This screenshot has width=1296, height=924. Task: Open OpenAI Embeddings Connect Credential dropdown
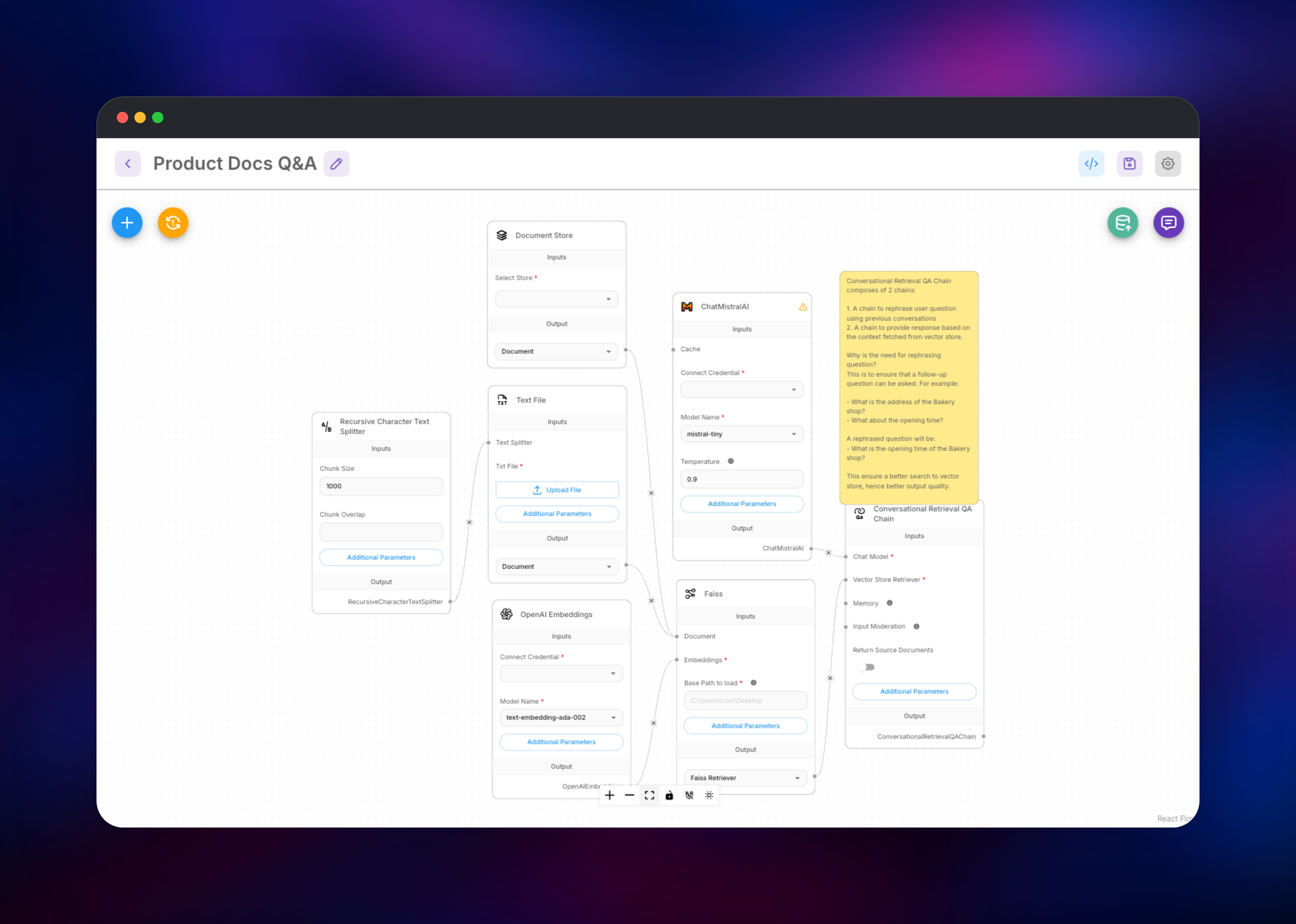[x=561, y=673]
